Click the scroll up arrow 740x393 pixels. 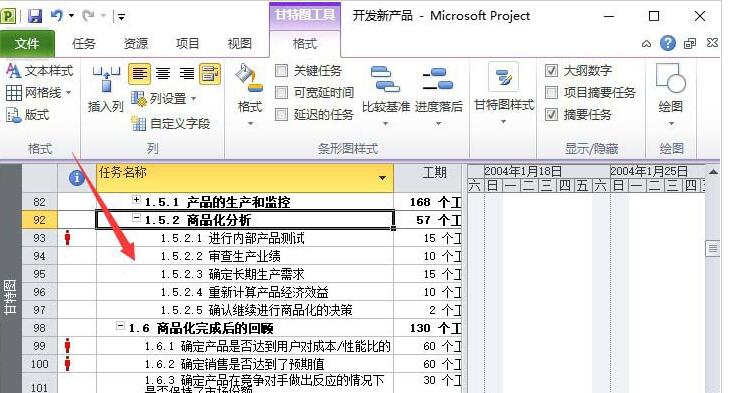click(713, 172)
